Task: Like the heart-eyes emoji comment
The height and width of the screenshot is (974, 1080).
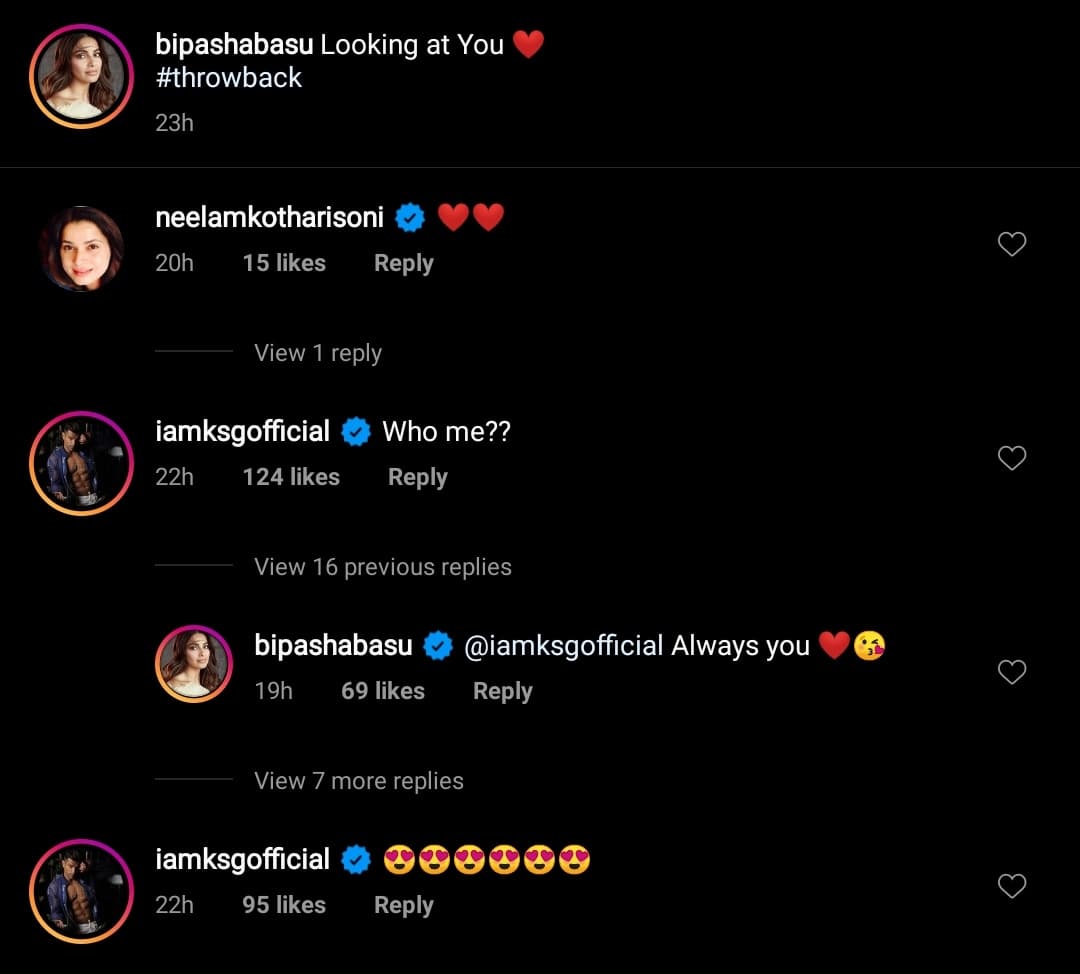Action: (1012, 886)
